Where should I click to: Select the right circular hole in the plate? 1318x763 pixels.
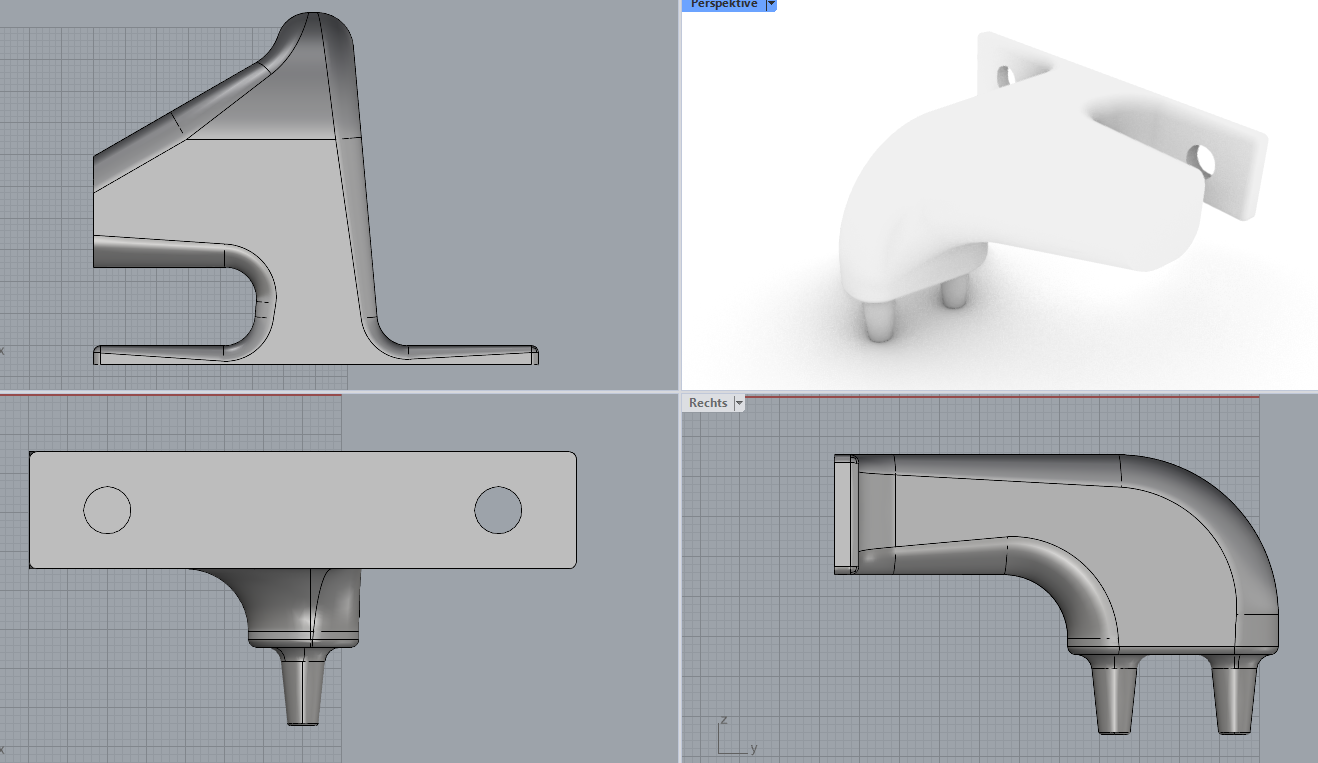tap(498, 510)
